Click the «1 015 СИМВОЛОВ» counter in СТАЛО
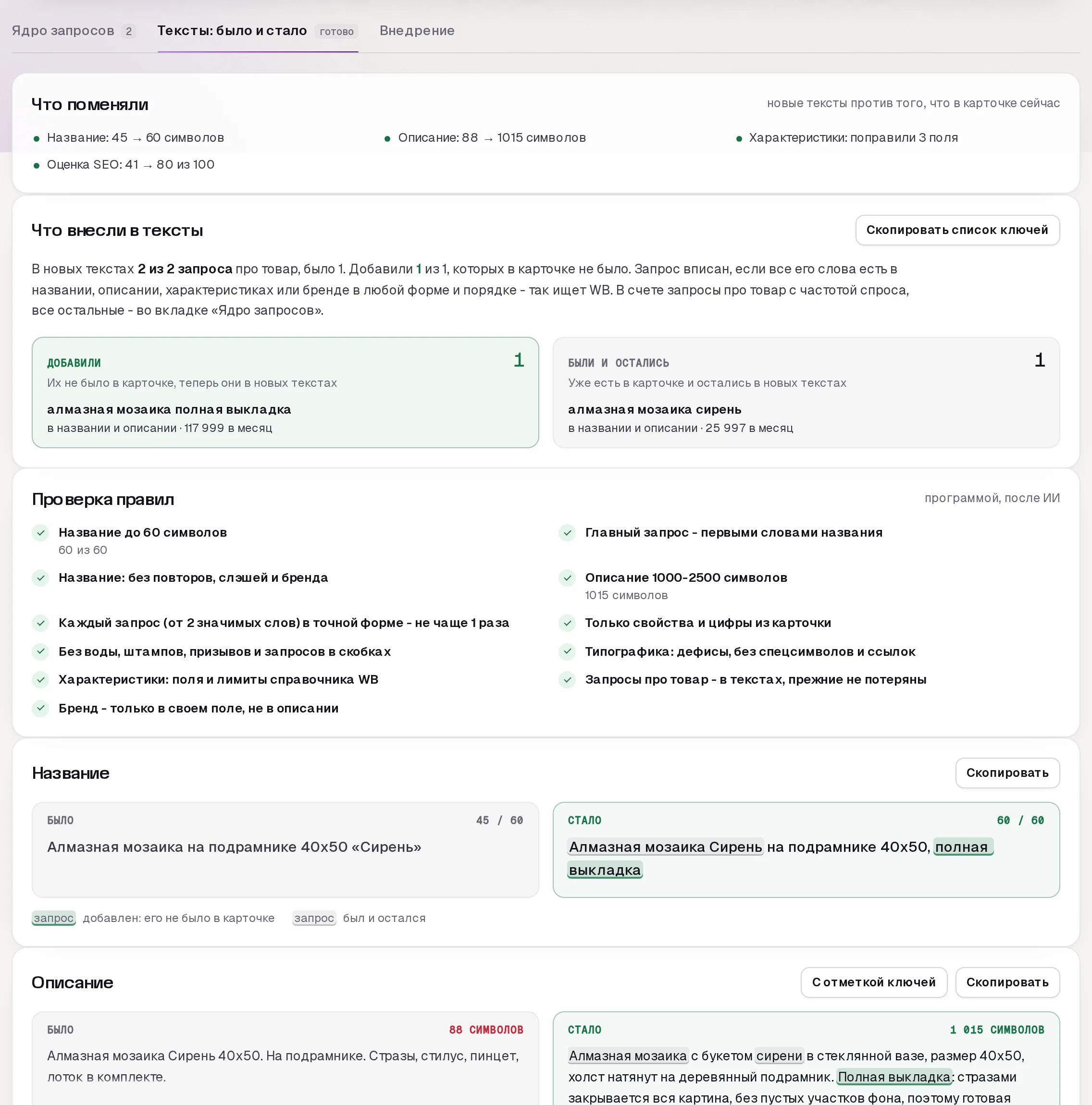The width and height of the screenshot is (1092, 1105). coord(997,1030)
